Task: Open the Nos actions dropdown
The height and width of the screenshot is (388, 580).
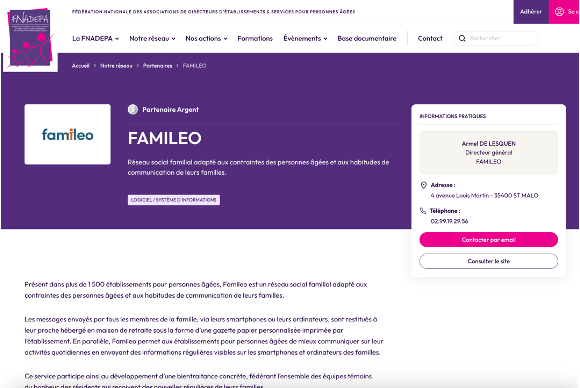Action: tap(206, 38)
